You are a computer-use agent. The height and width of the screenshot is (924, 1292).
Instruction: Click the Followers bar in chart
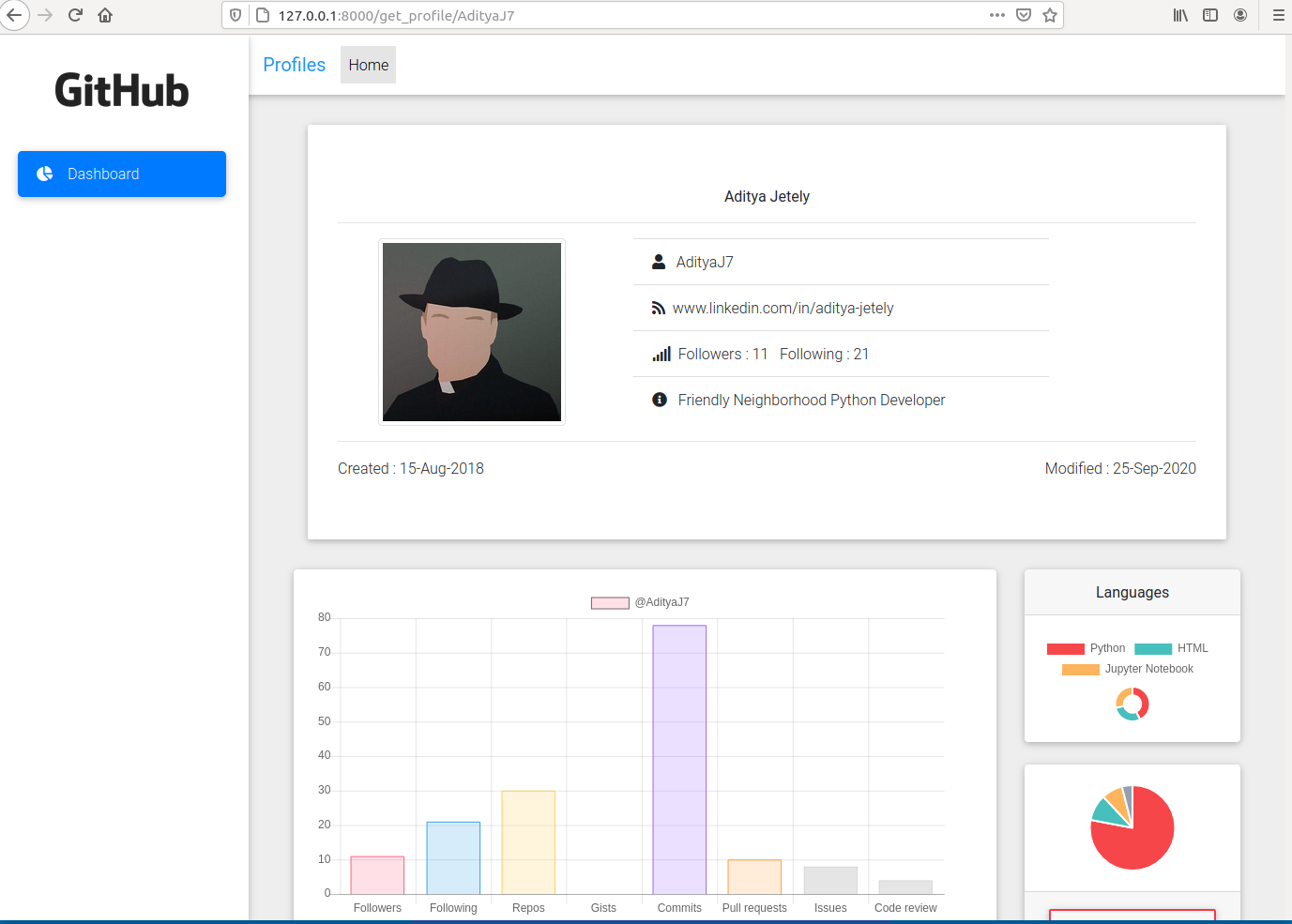(377, 875)
